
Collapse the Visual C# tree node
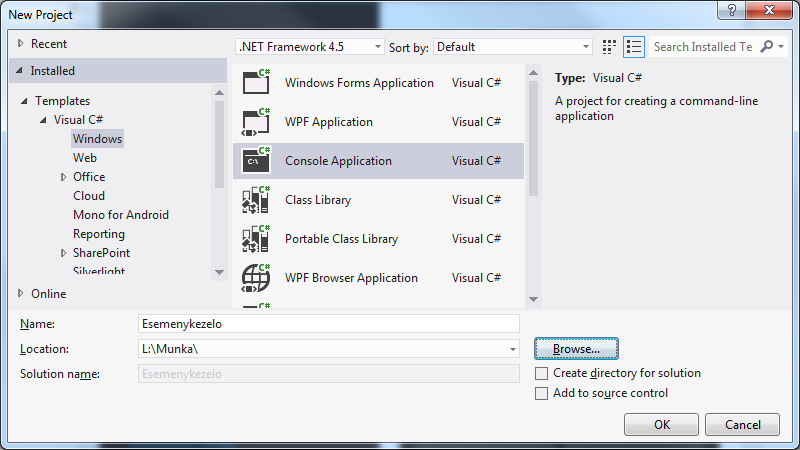tap(43, 120)
